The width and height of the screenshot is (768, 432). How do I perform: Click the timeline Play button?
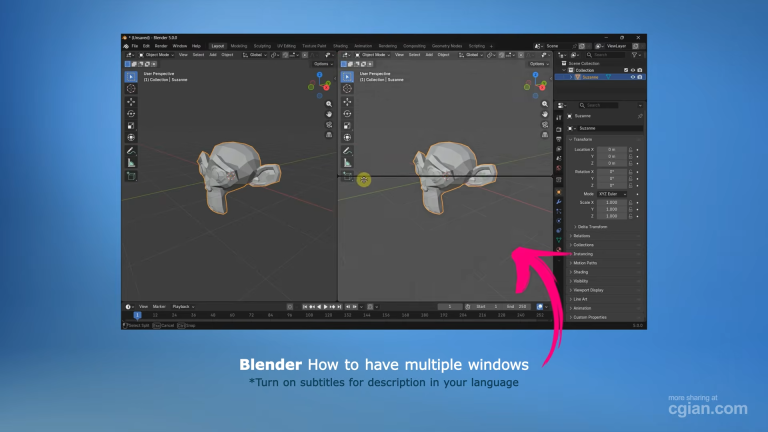click(x=326, y=307)
